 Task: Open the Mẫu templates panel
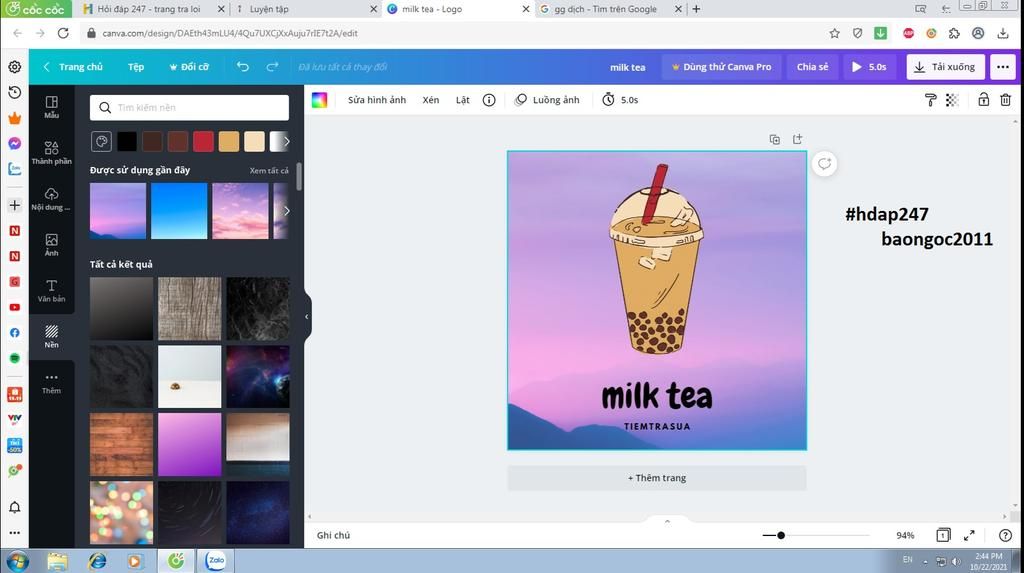coord(52,106)
